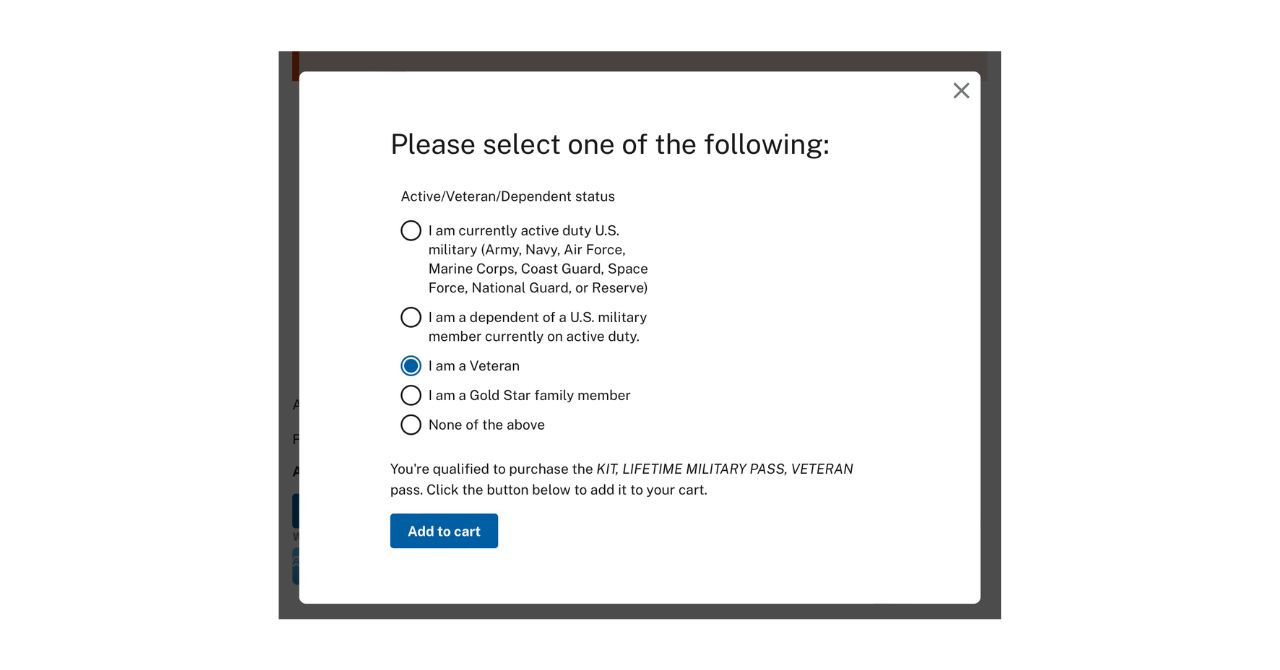Close the dialog using the X icon
The image size is (1280, 670).
[961, 91]
